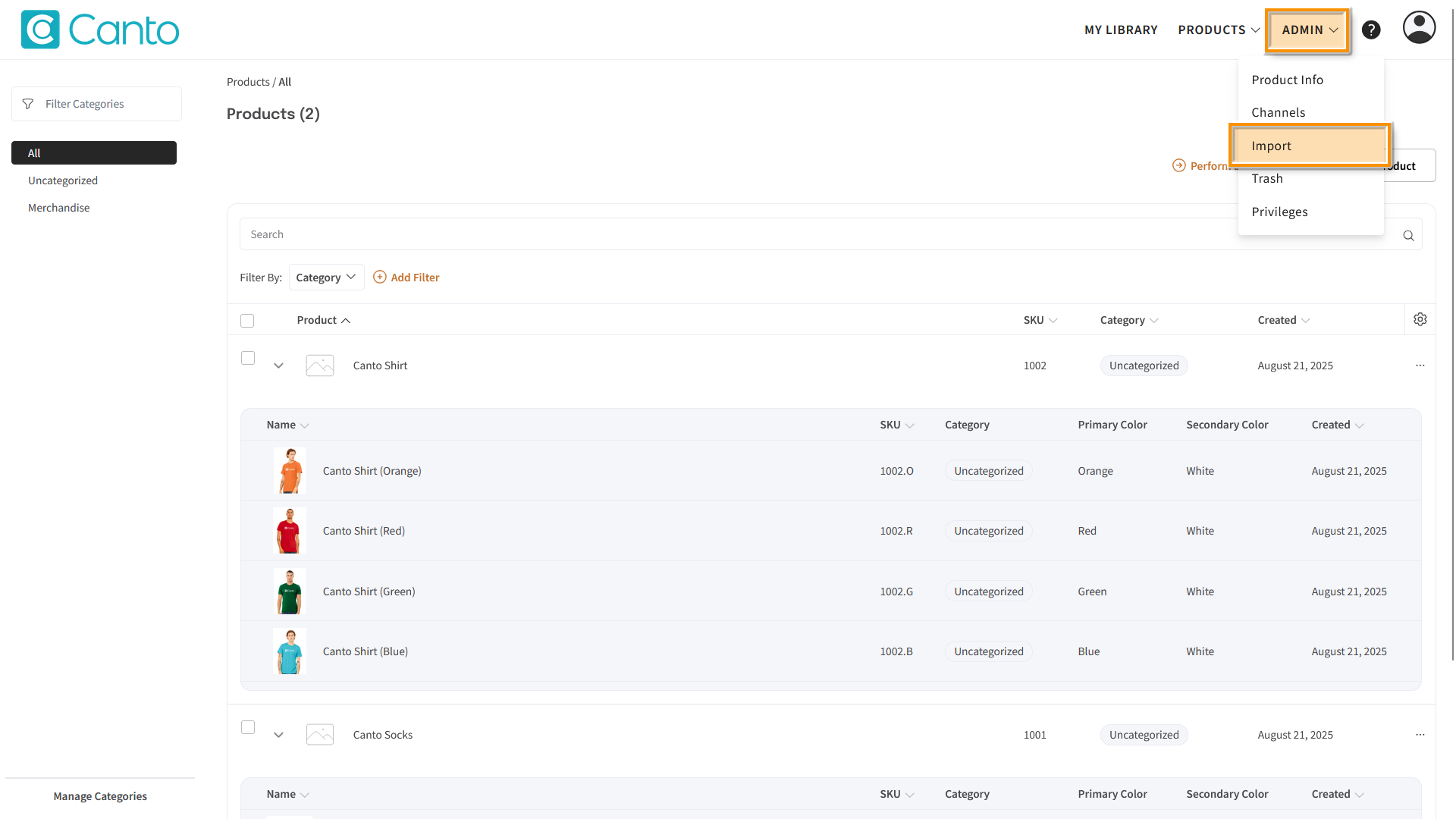This screenshot has width=1456, height=819.
Task: Check the Canto Shirt row checkbox
Action: pos(248,358)
